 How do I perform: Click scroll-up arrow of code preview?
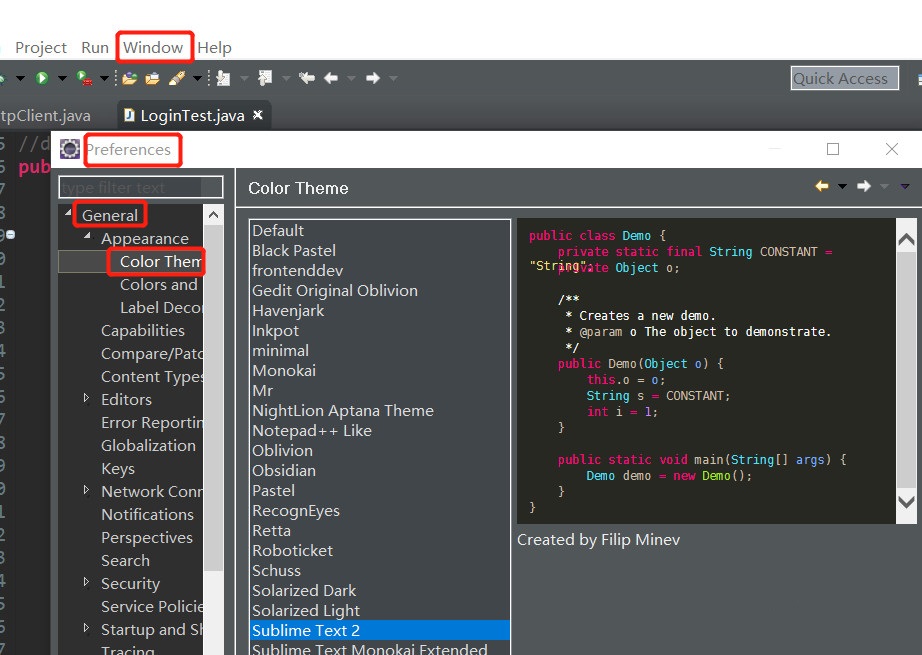tap(906, 239)
